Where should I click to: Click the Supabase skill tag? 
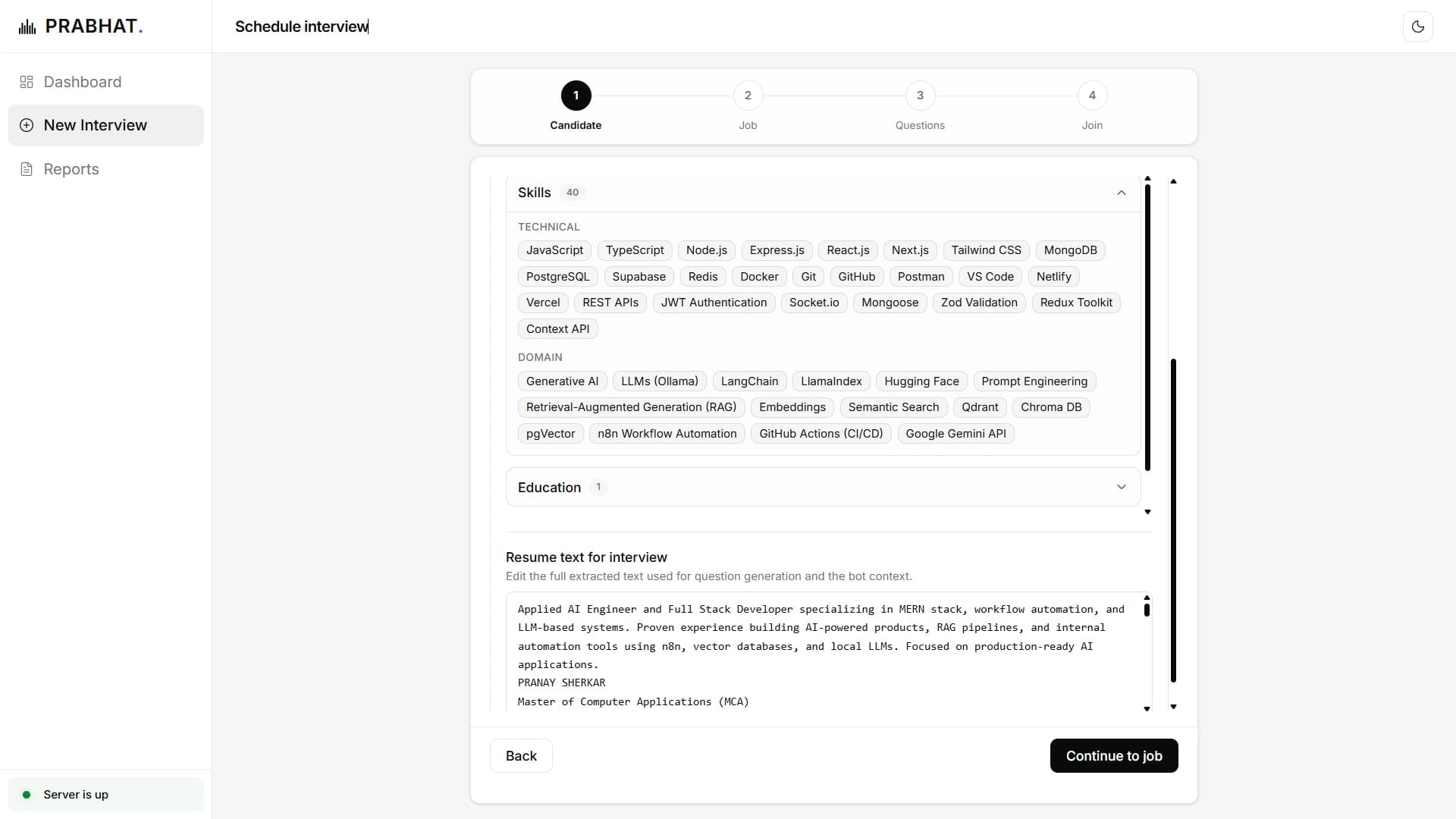coord(639,277)
